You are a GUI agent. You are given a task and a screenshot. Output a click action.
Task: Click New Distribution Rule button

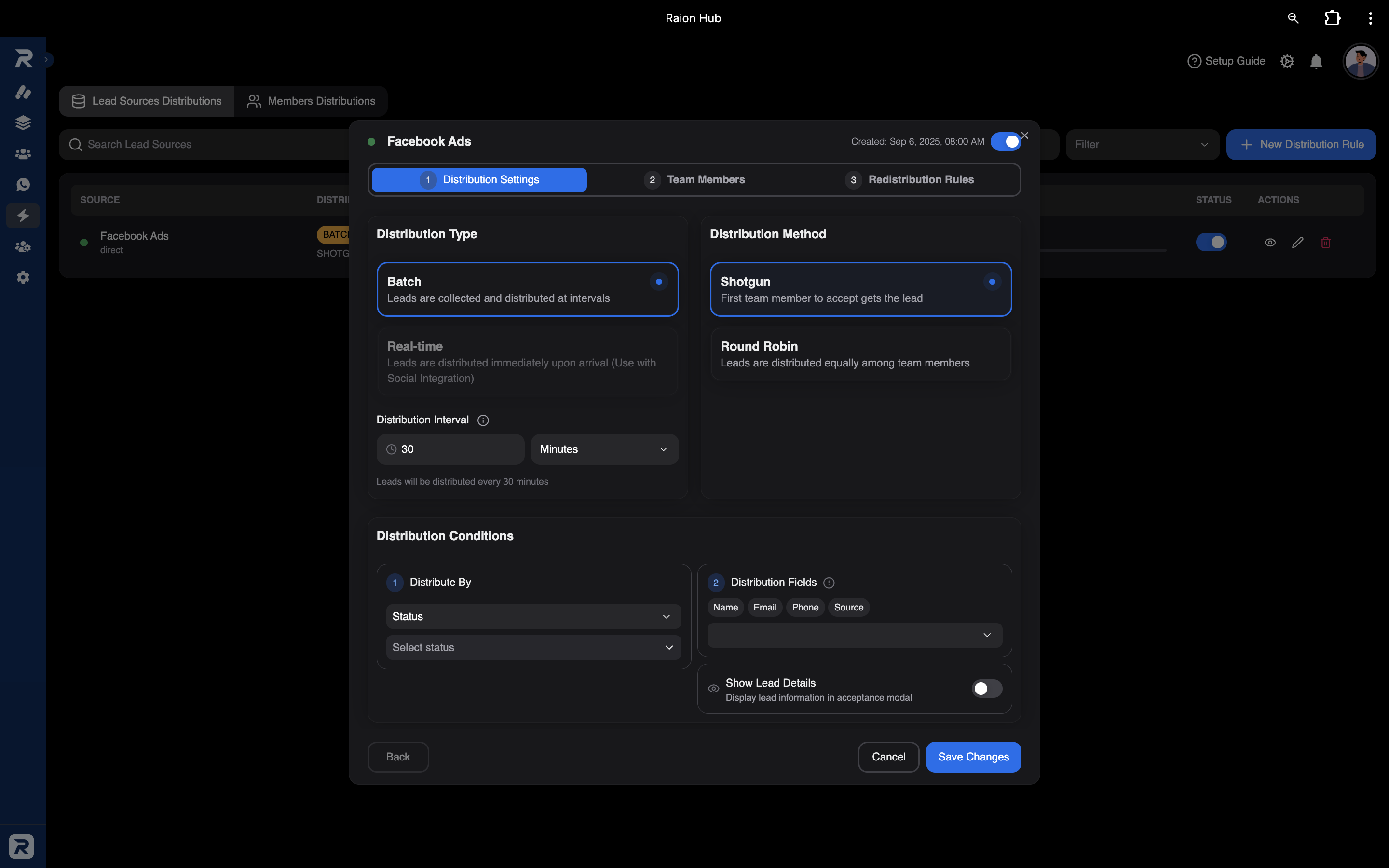pyautogui.click(x=1301, y=145)
